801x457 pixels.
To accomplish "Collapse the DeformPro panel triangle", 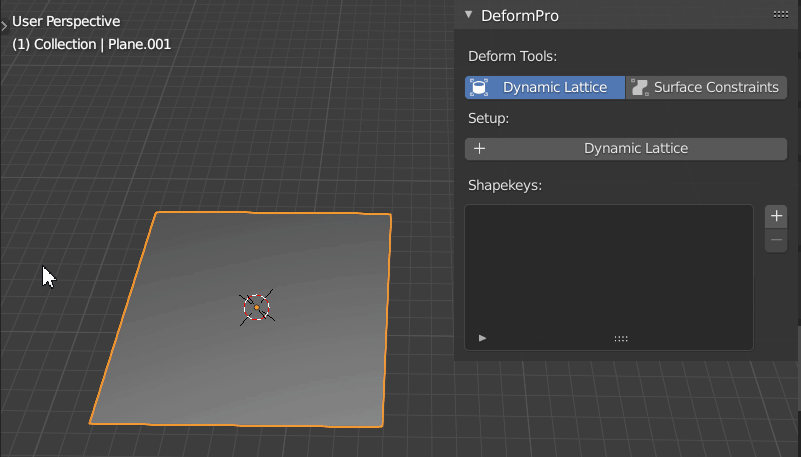I will 468,15.
